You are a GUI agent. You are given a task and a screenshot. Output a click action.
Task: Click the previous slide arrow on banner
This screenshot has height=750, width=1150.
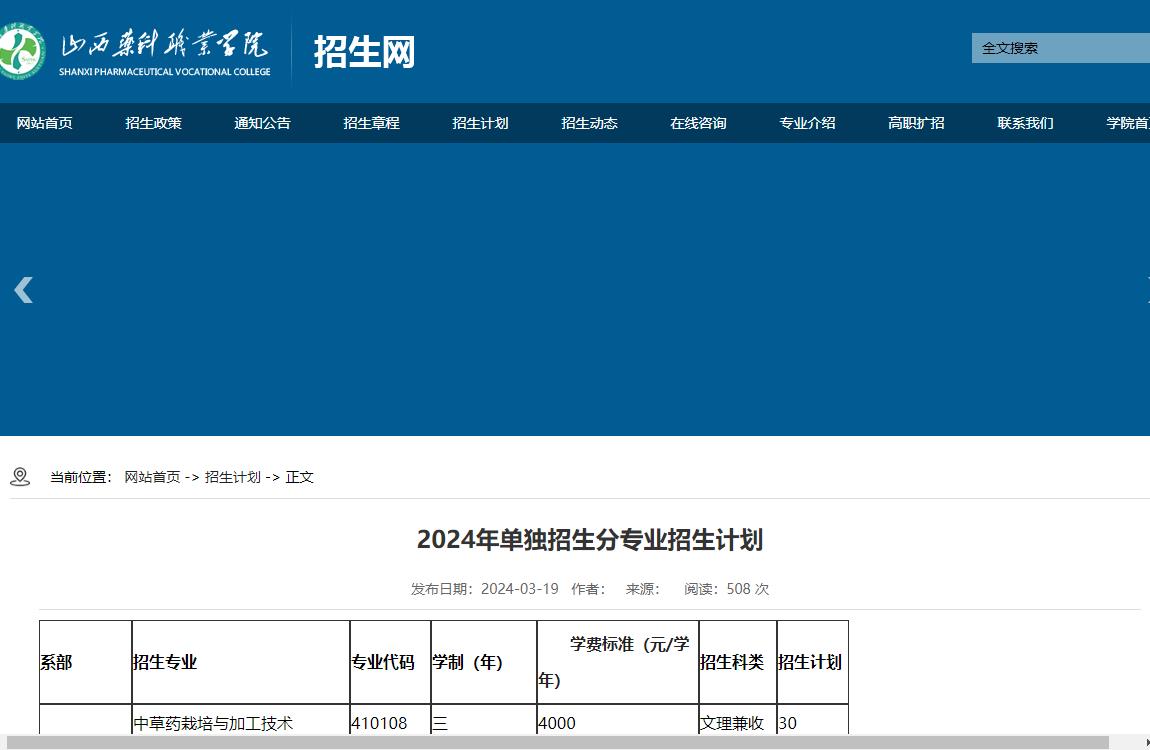[x=23, y=290]
